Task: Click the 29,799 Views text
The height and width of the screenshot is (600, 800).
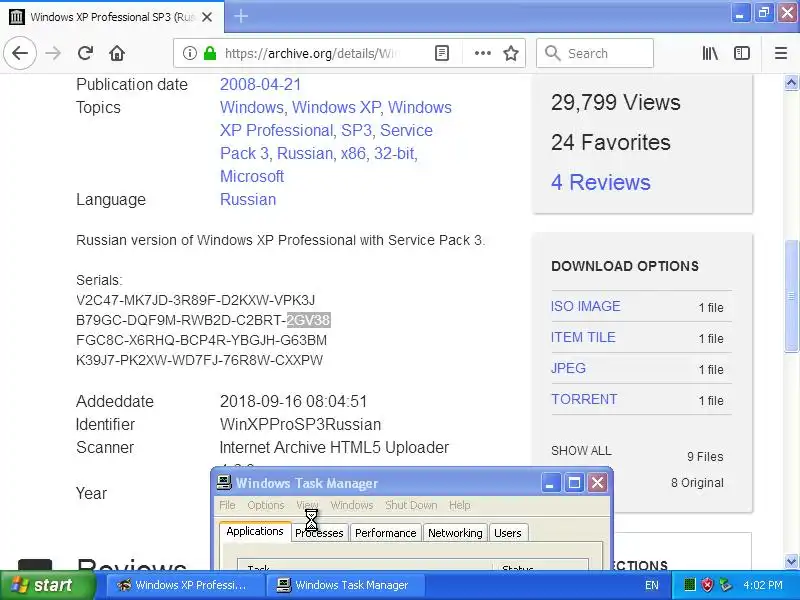Action: (x=615, y=103)
